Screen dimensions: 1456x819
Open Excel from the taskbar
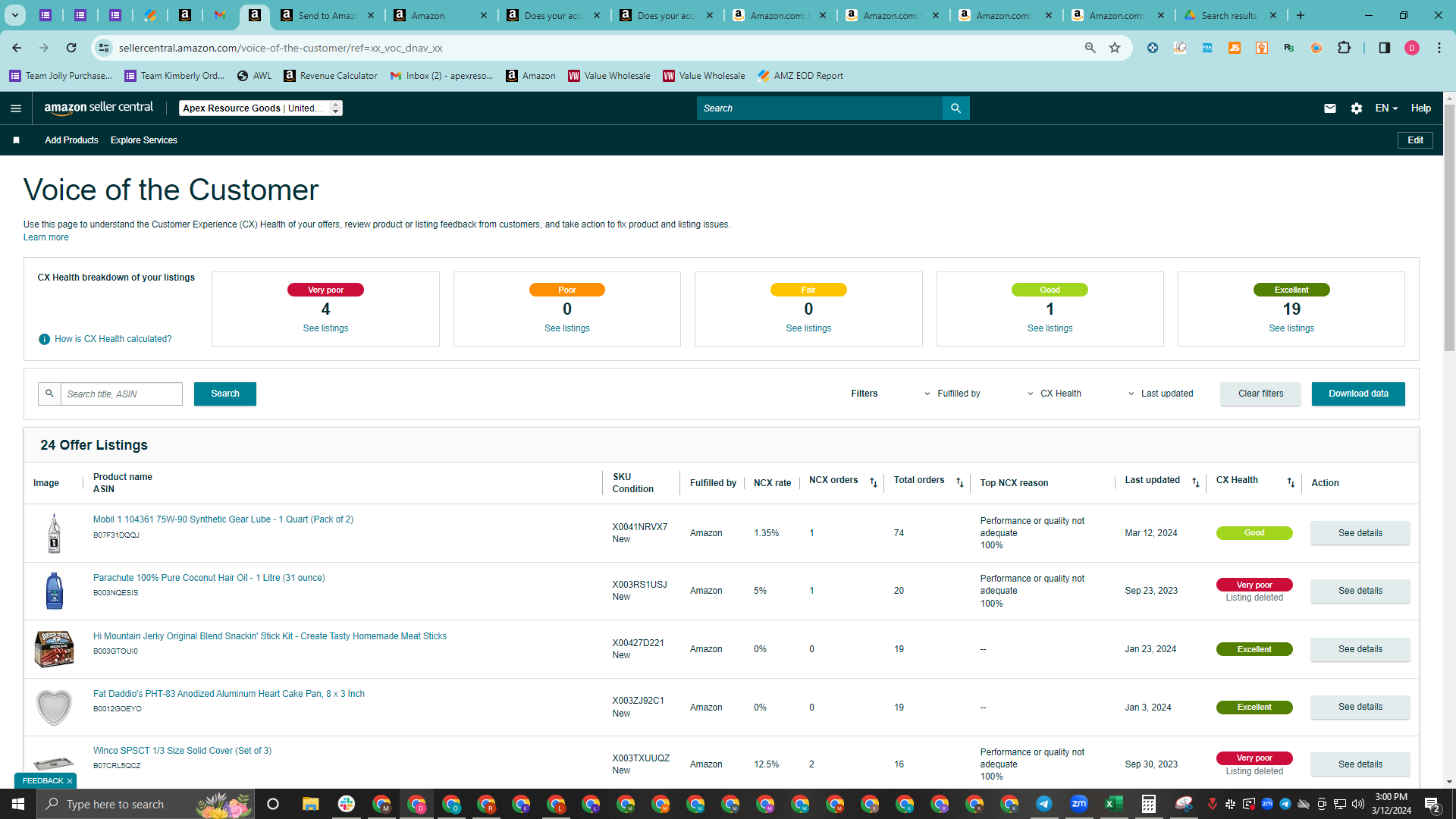point(1114,804)
